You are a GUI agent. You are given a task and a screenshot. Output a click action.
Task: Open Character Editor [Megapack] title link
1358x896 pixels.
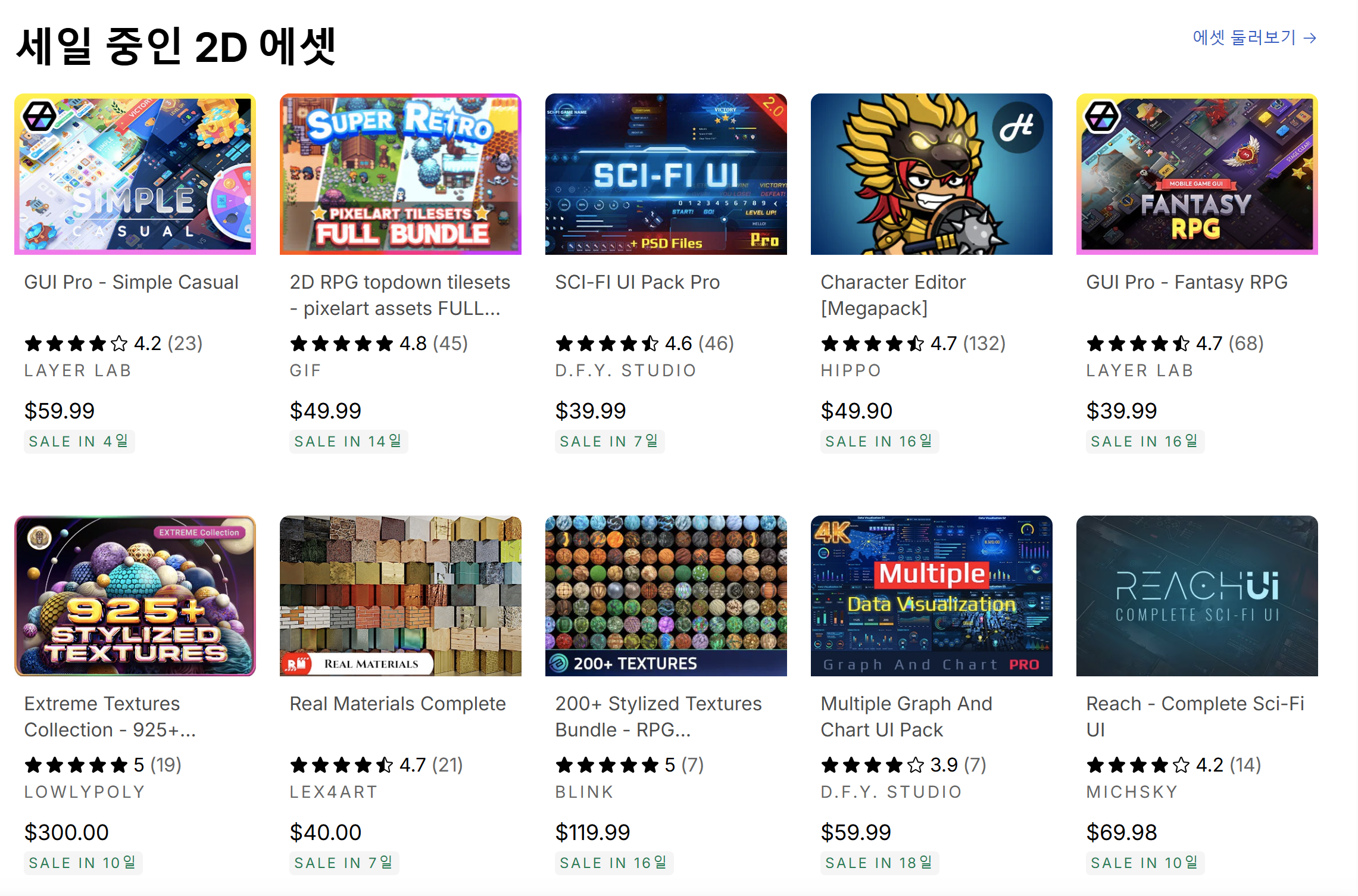[893, 295]
